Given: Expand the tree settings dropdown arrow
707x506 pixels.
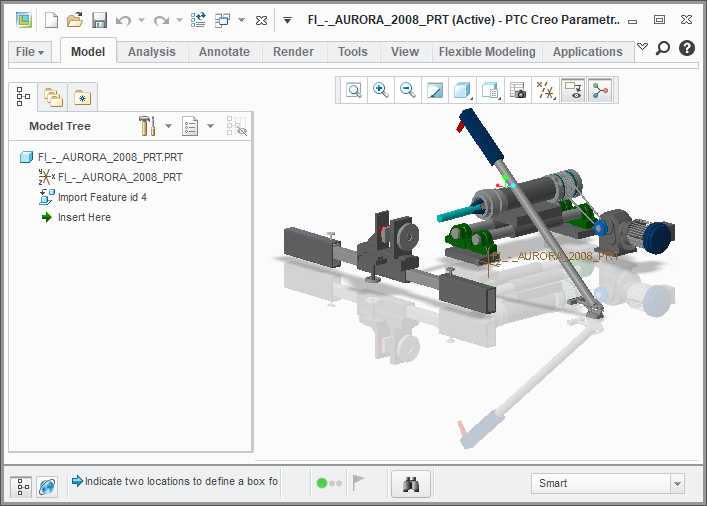Looking at the screenshot, I should 168,126.
